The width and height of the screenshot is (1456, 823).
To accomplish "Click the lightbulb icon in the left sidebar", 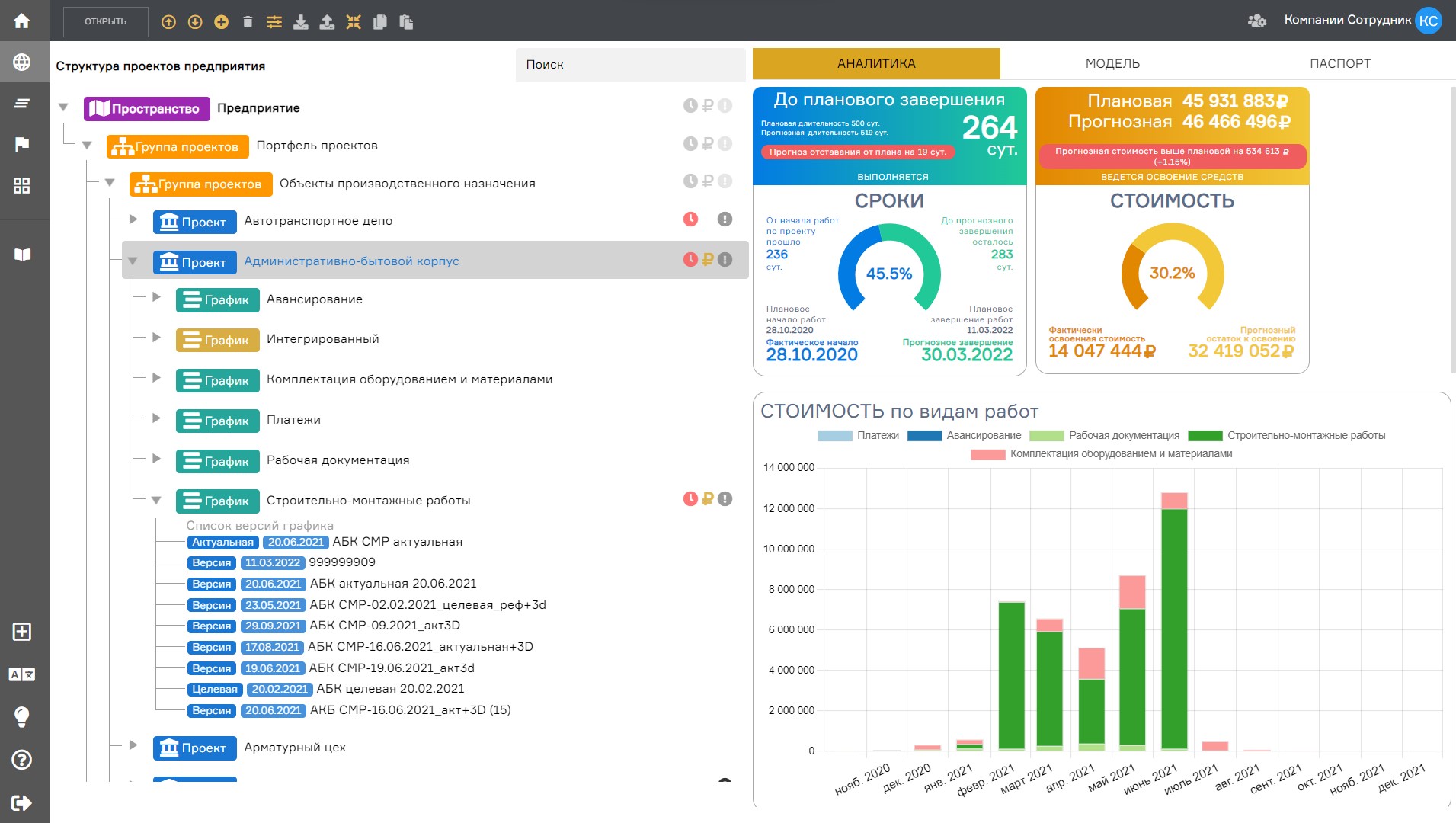I will tap(22, 716).
